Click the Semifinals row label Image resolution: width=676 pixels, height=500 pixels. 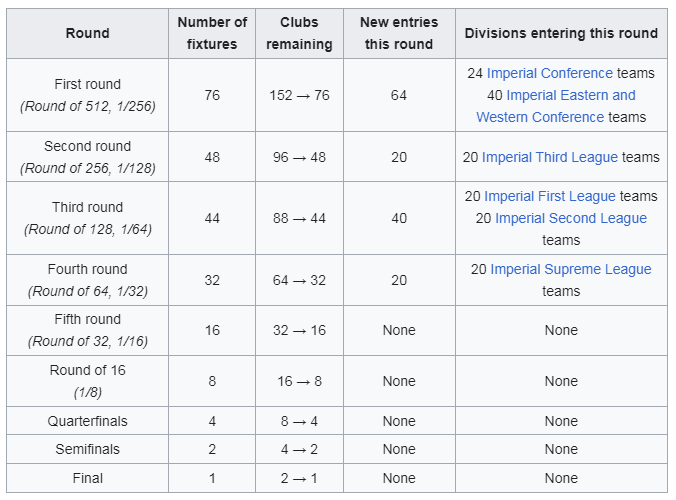pos(88,449)
